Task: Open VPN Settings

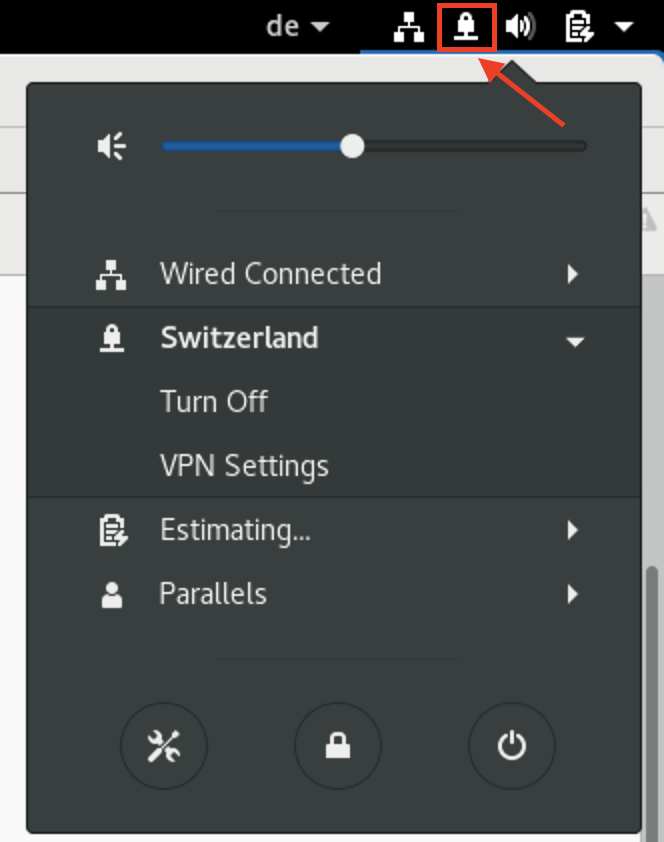Action: [244, 466]
